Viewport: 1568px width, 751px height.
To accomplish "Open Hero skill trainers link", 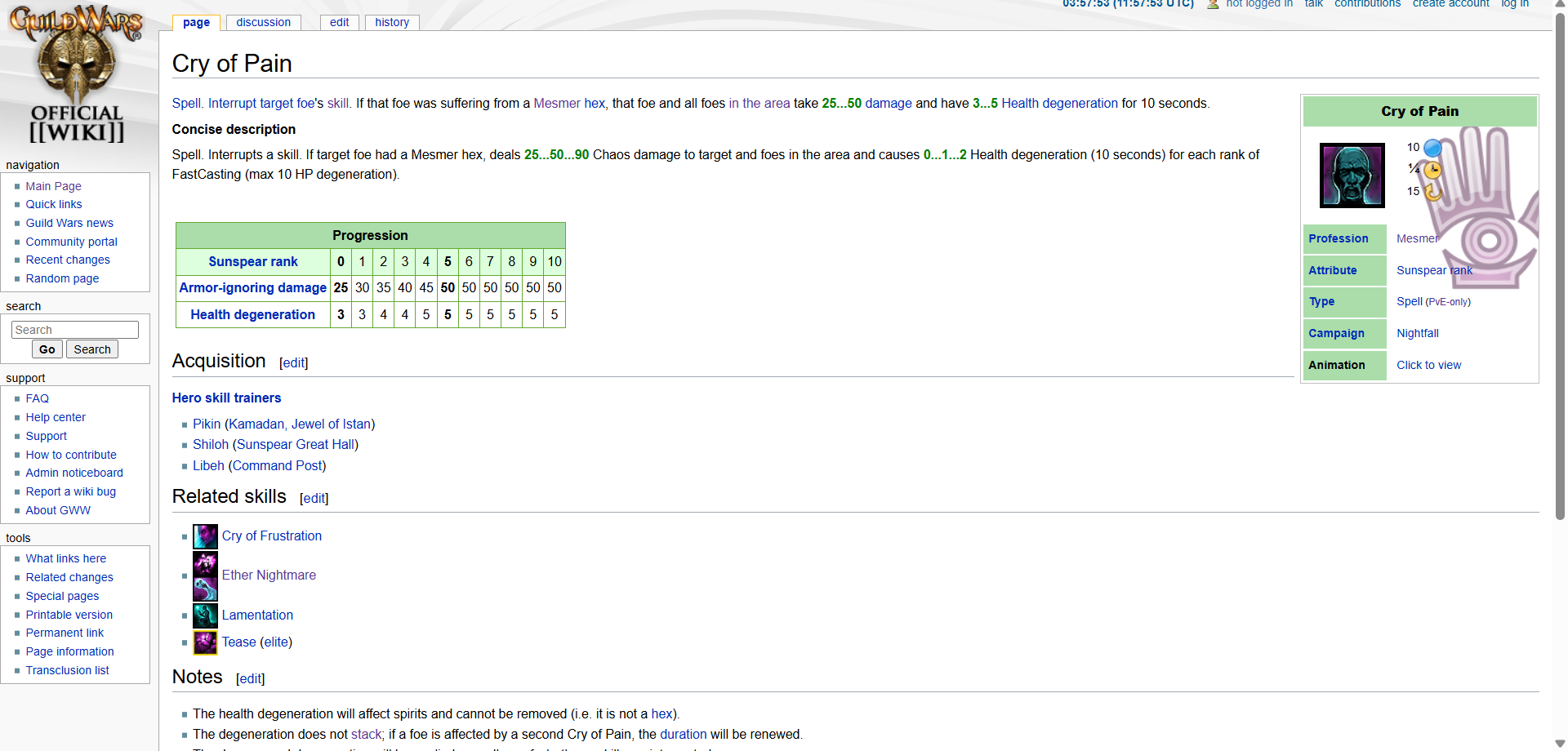I will coord(226,398).
